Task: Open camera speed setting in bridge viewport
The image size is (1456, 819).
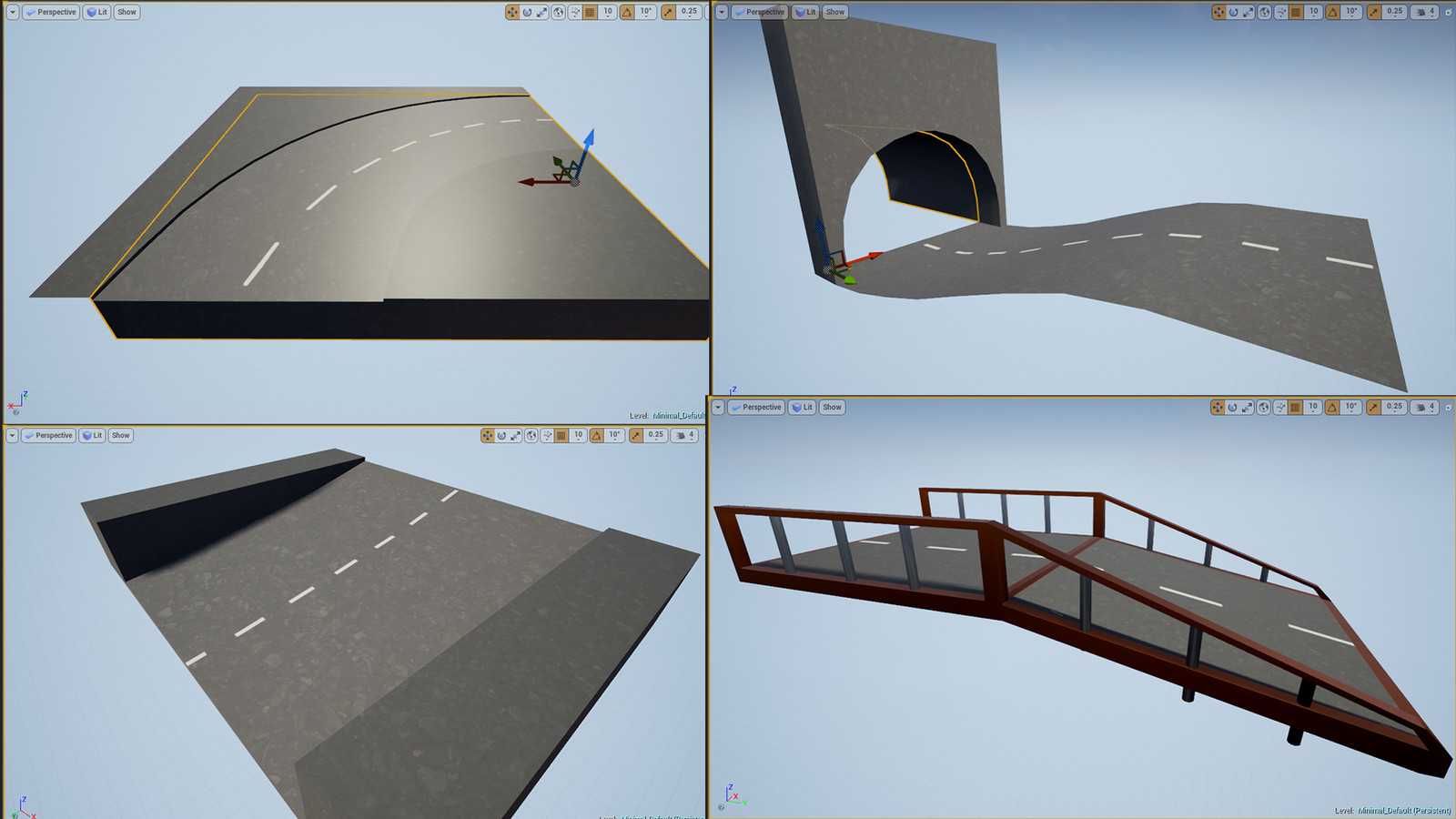Action: 1425,407
